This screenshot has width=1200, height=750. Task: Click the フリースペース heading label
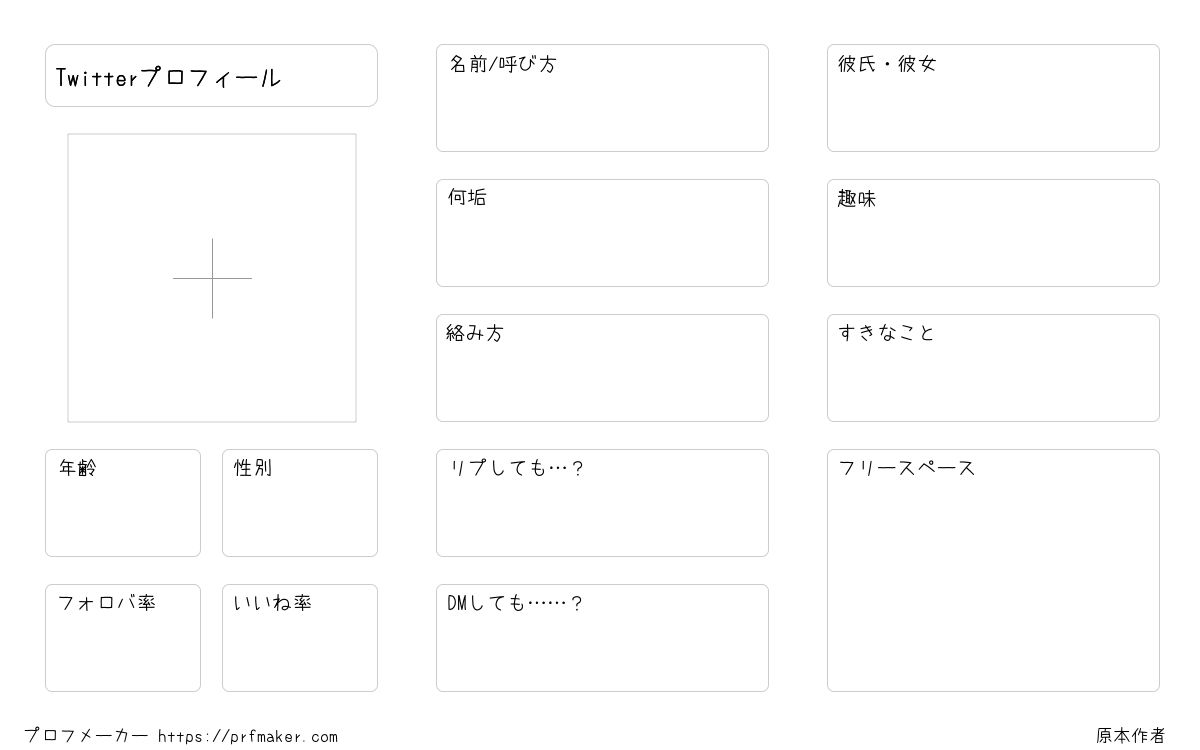point(907,468)
